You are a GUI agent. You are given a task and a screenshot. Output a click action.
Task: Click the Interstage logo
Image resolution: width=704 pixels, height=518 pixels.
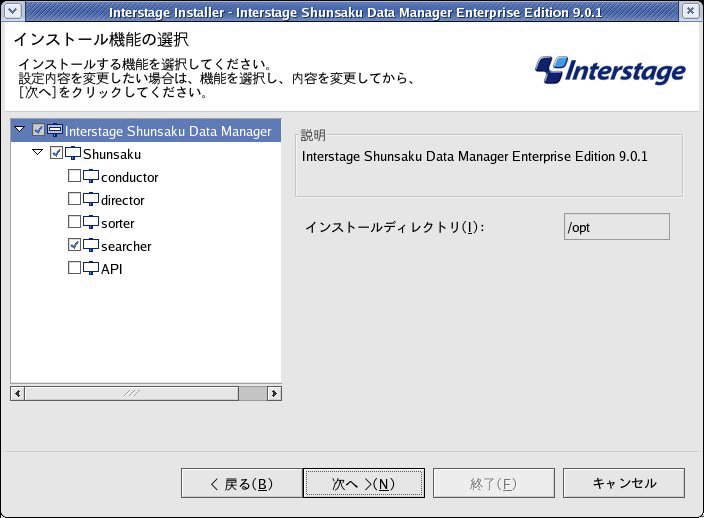tap(610, 70)
